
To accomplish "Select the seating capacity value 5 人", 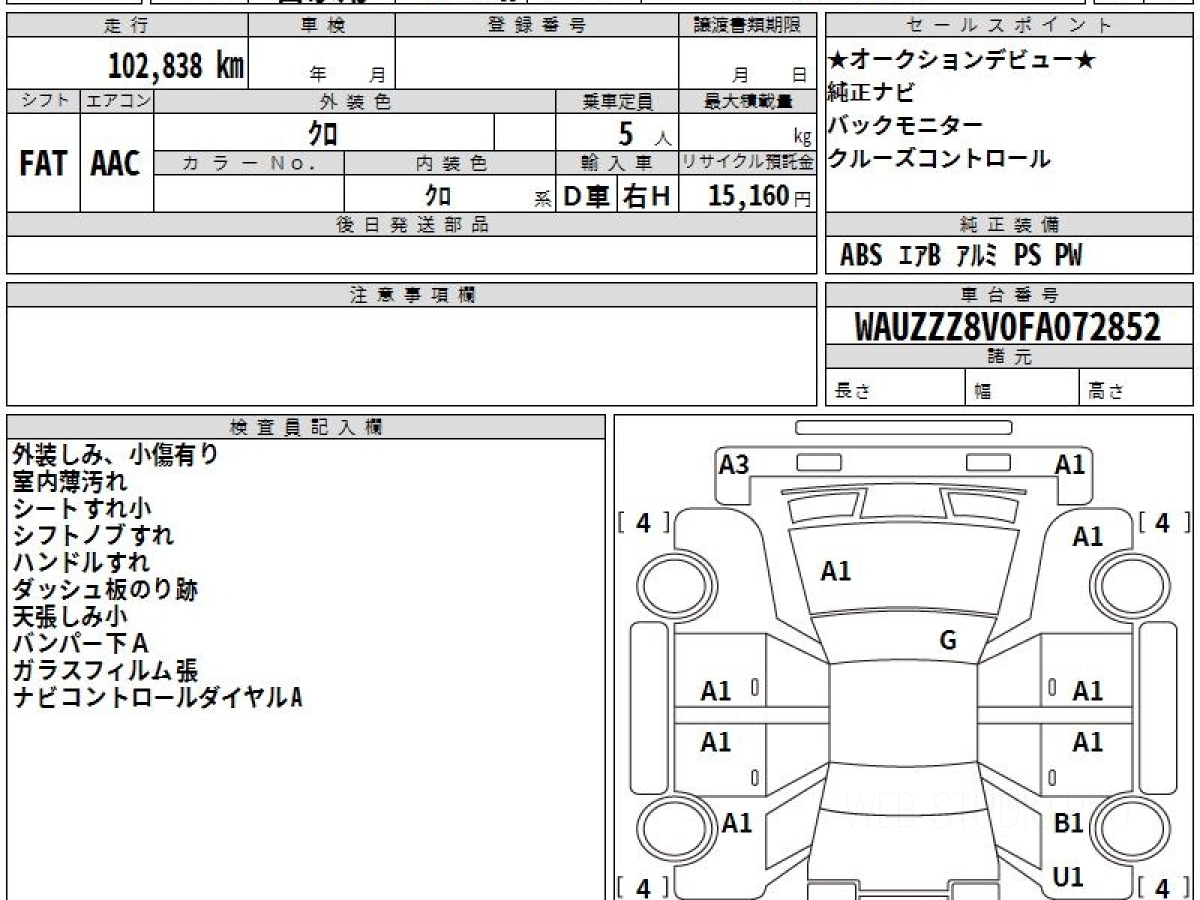I will pos(645,134).
